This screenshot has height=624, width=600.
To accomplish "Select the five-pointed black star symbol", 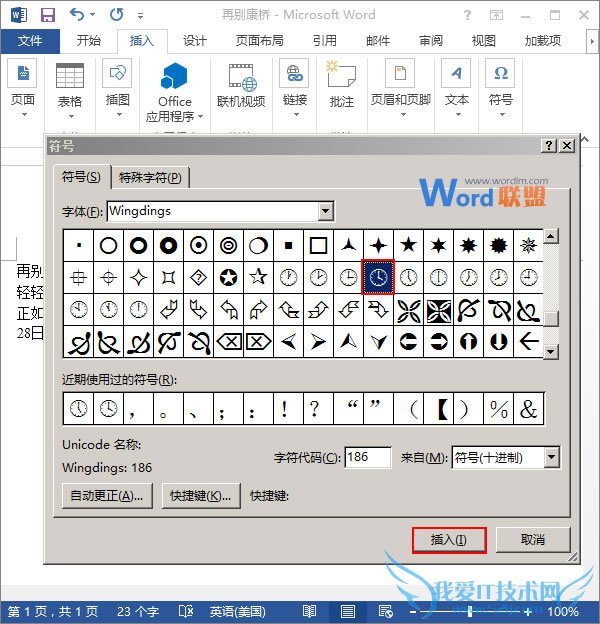I will pyautogui.click(x=408, y=246).
